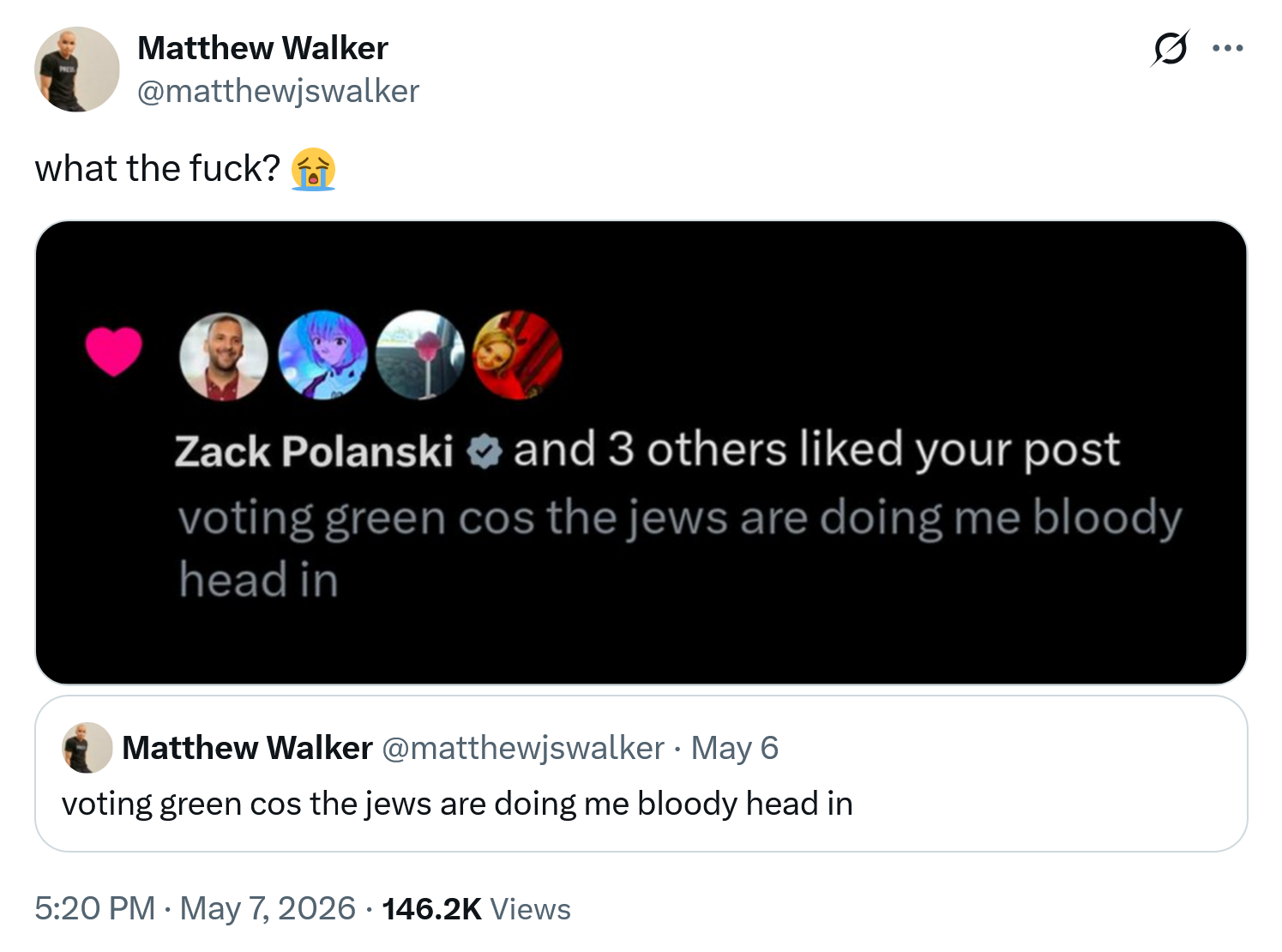1282x952 pixels.
Task: Open the small avatar in quoted tweet
Action: 87,748
